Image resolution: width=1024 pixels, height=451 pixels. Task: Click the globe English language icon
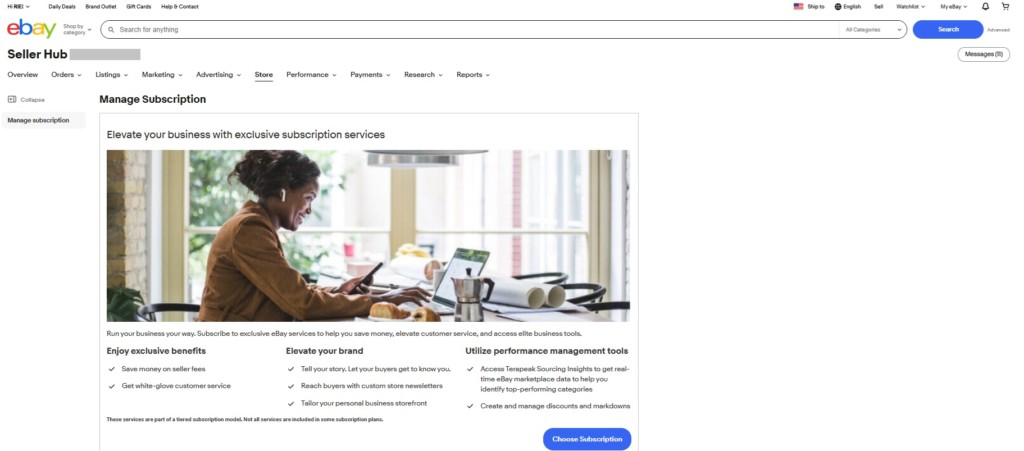tap(838, 7)
